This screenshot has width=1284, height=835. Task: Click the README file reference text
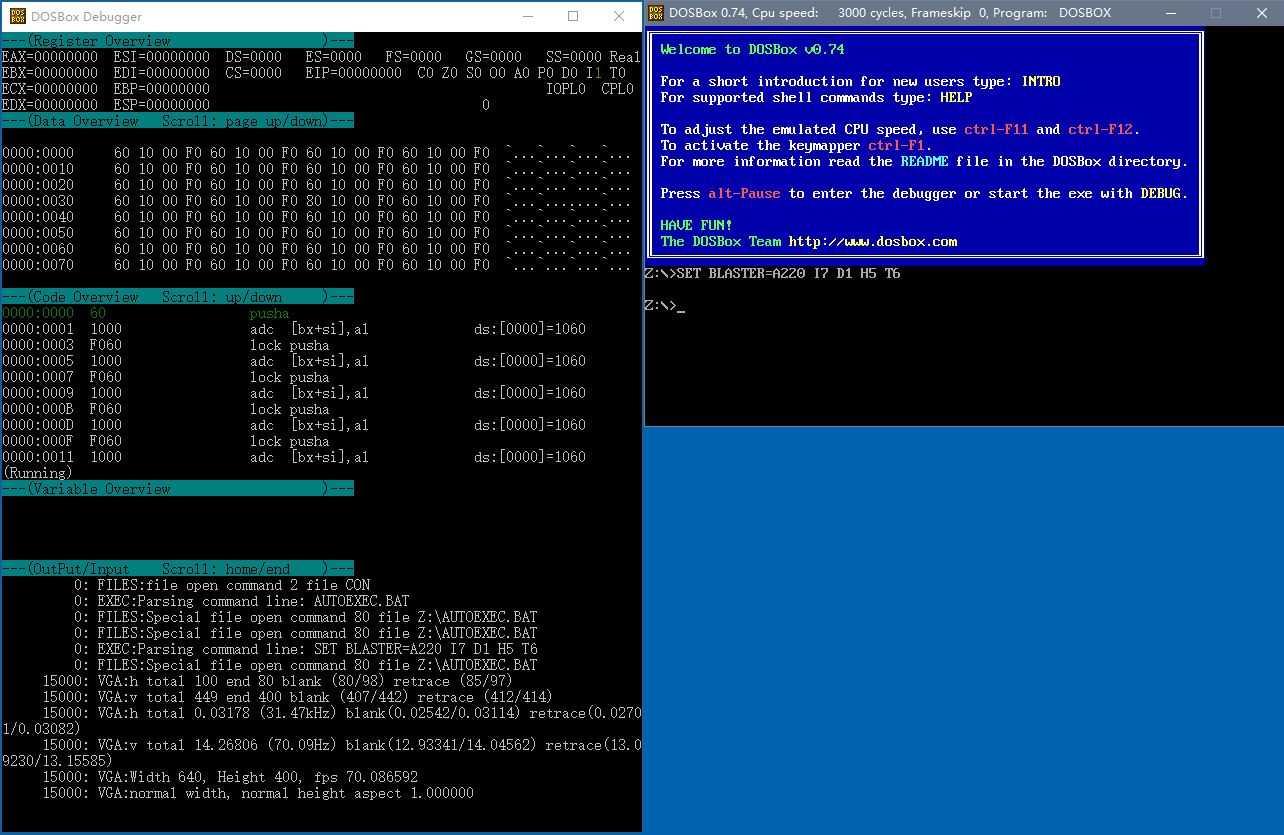[924, 161]
